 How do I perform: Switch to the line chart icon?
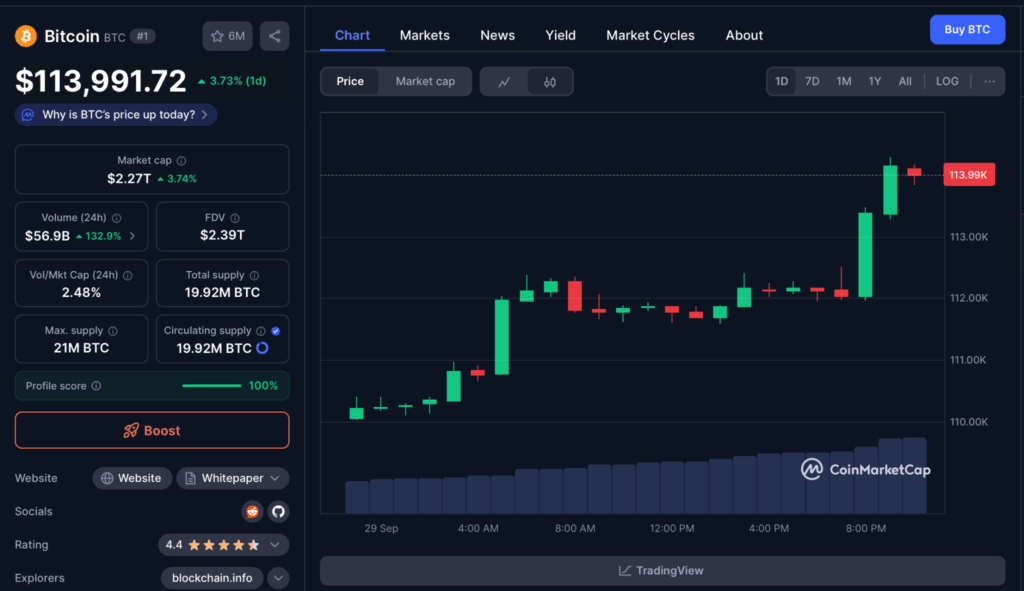click(504, 82)
